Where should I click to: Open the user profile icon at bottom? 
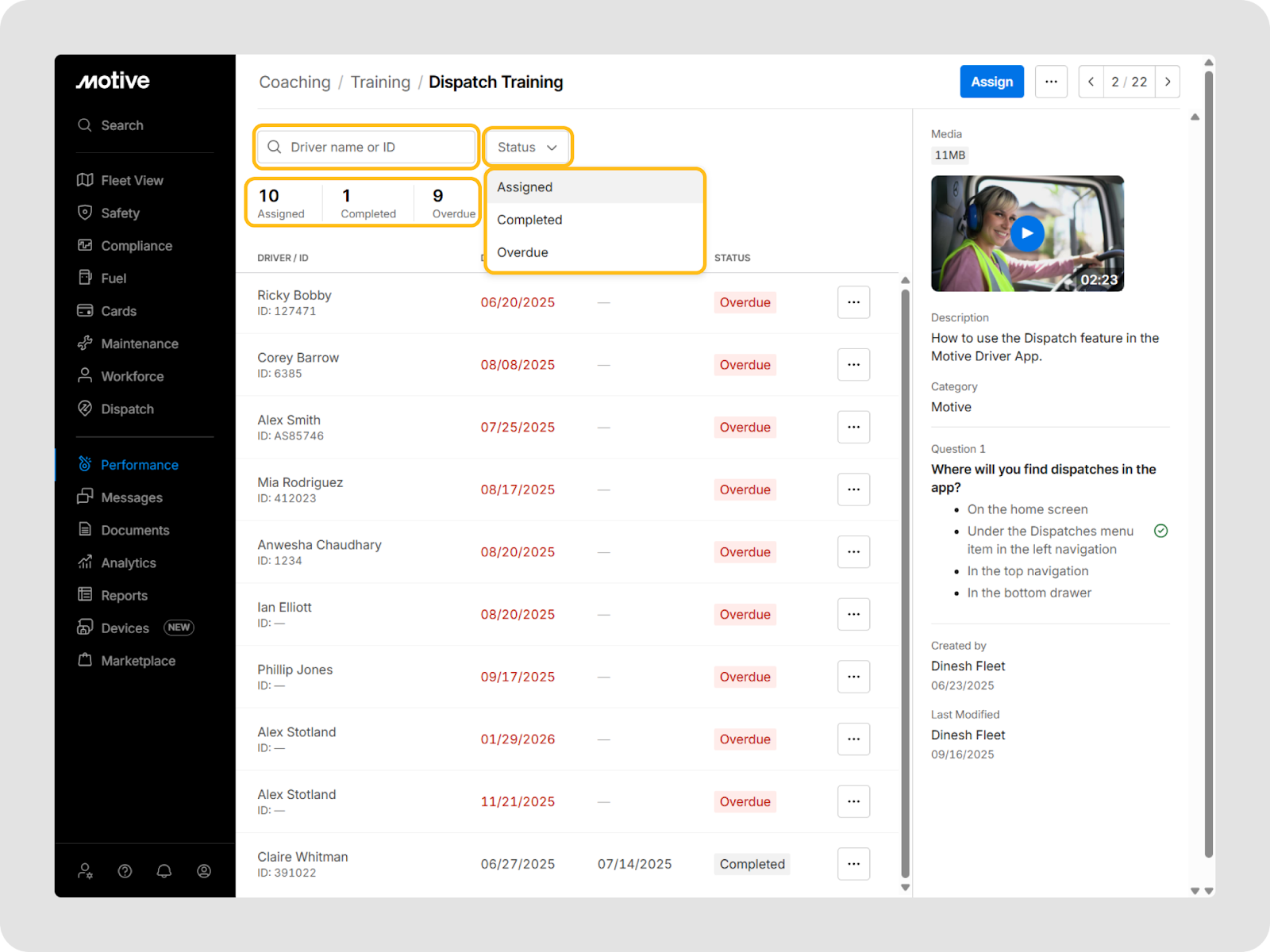[204, 871]
